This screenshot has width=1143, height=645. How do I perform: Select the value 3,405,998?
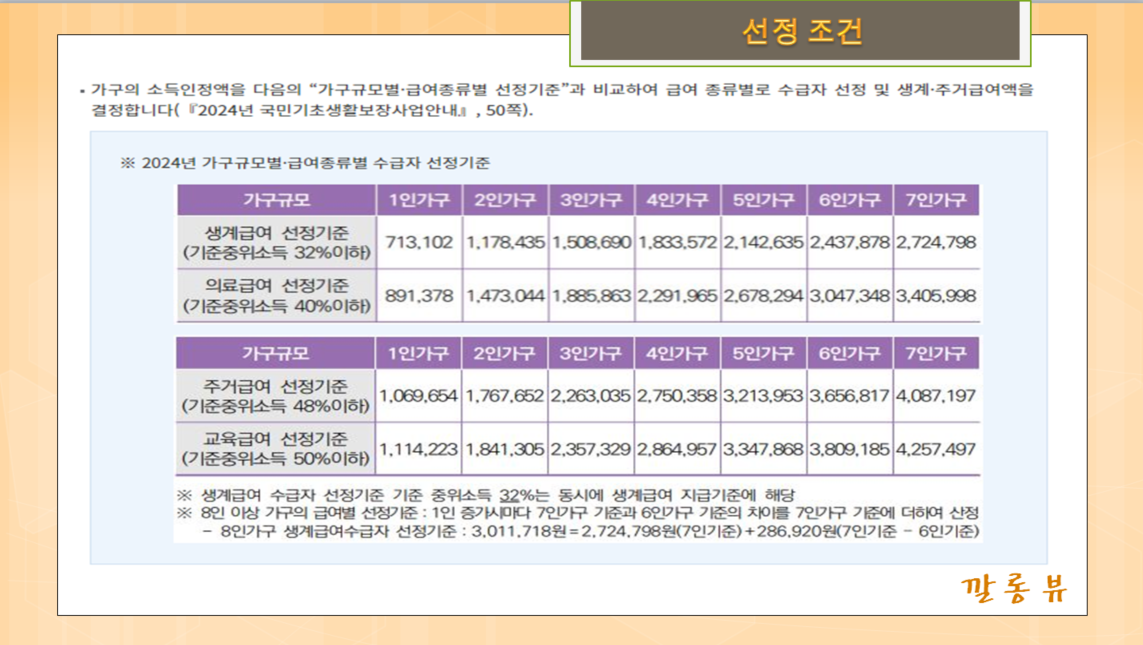pos(936,296)
